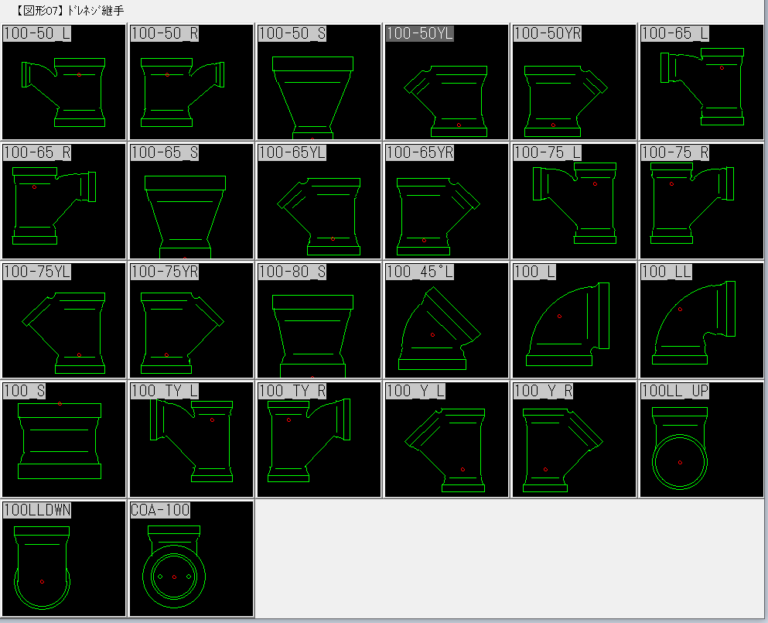Choose the 100-80_S reducer shape
The width and height of the screenshot is (768, 623).
(x=319, y=320)
